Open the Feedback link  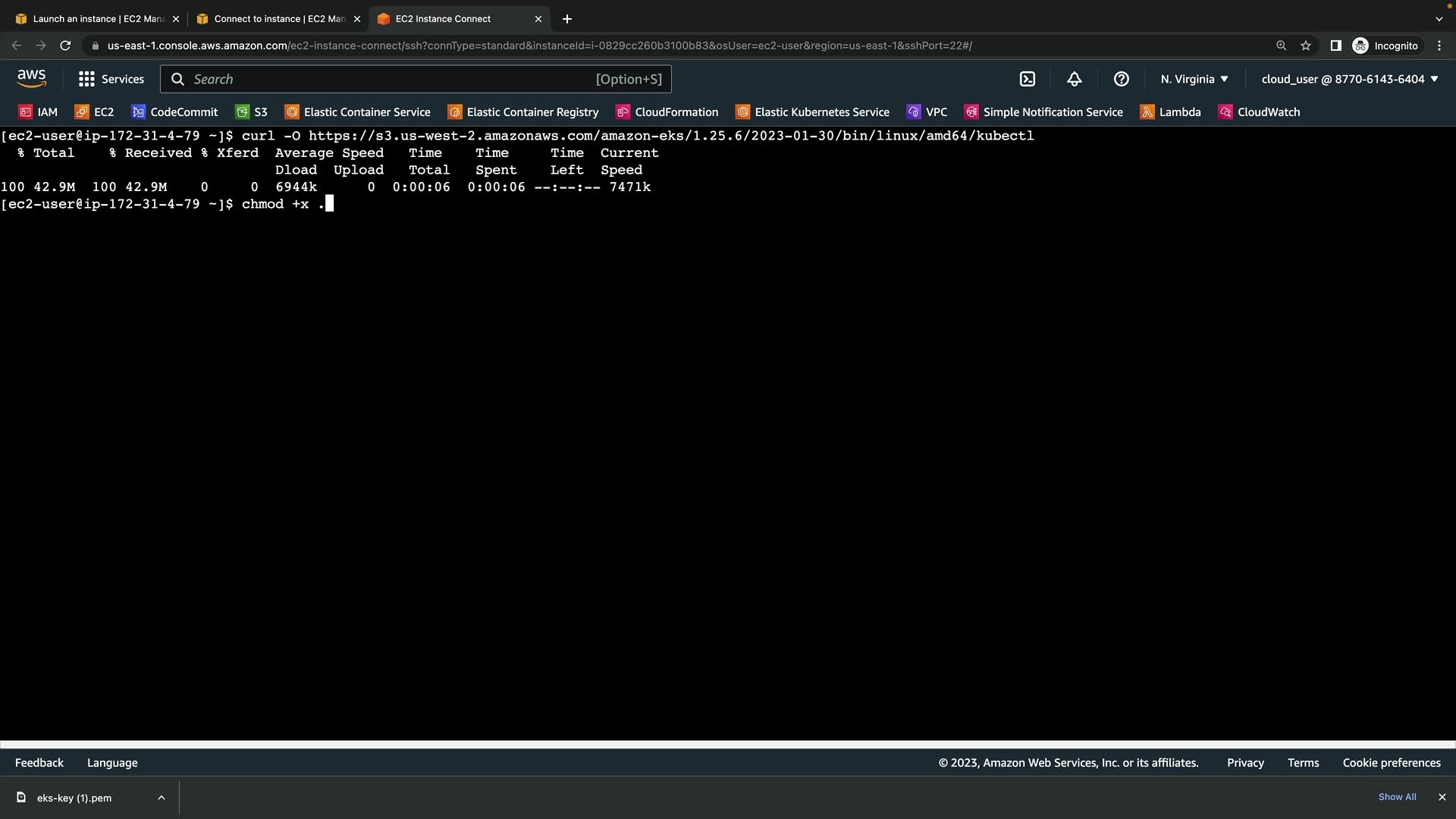coord(39,763)
